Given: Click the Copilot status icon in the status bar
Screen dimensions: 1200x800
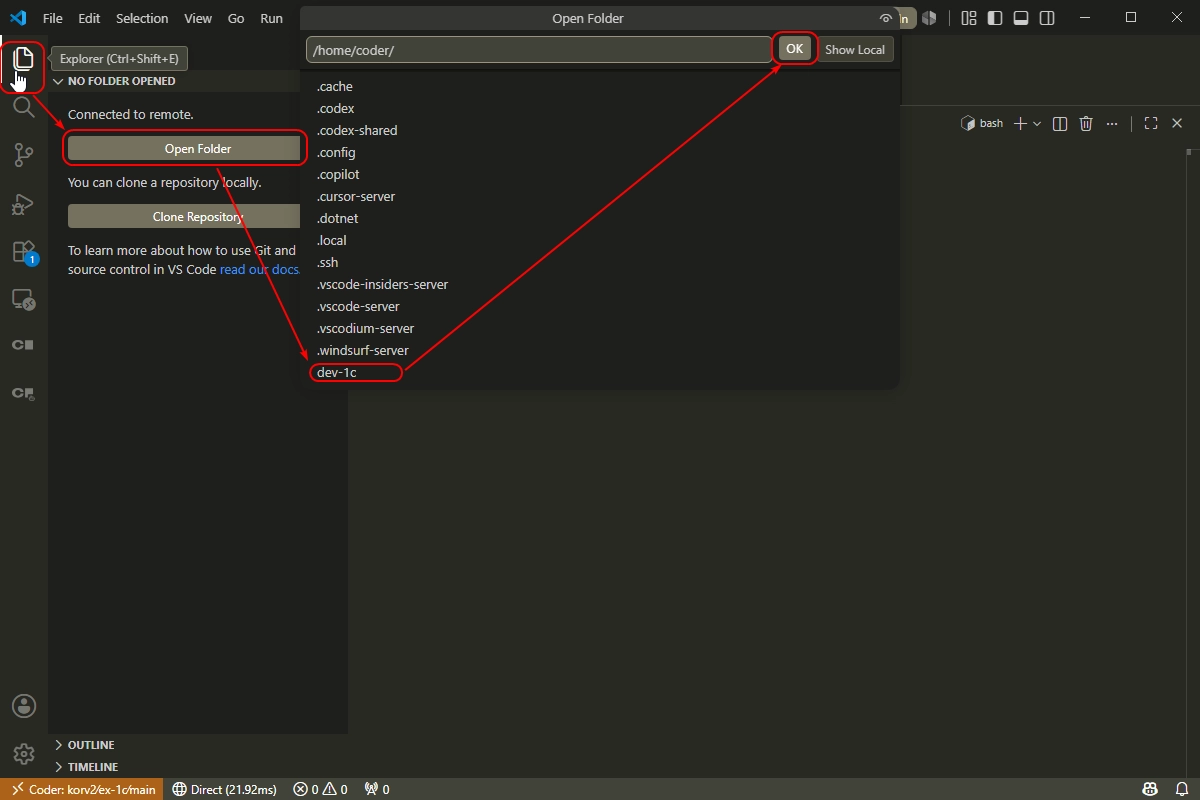Looking at the screenshot, I should (1152, 790).
